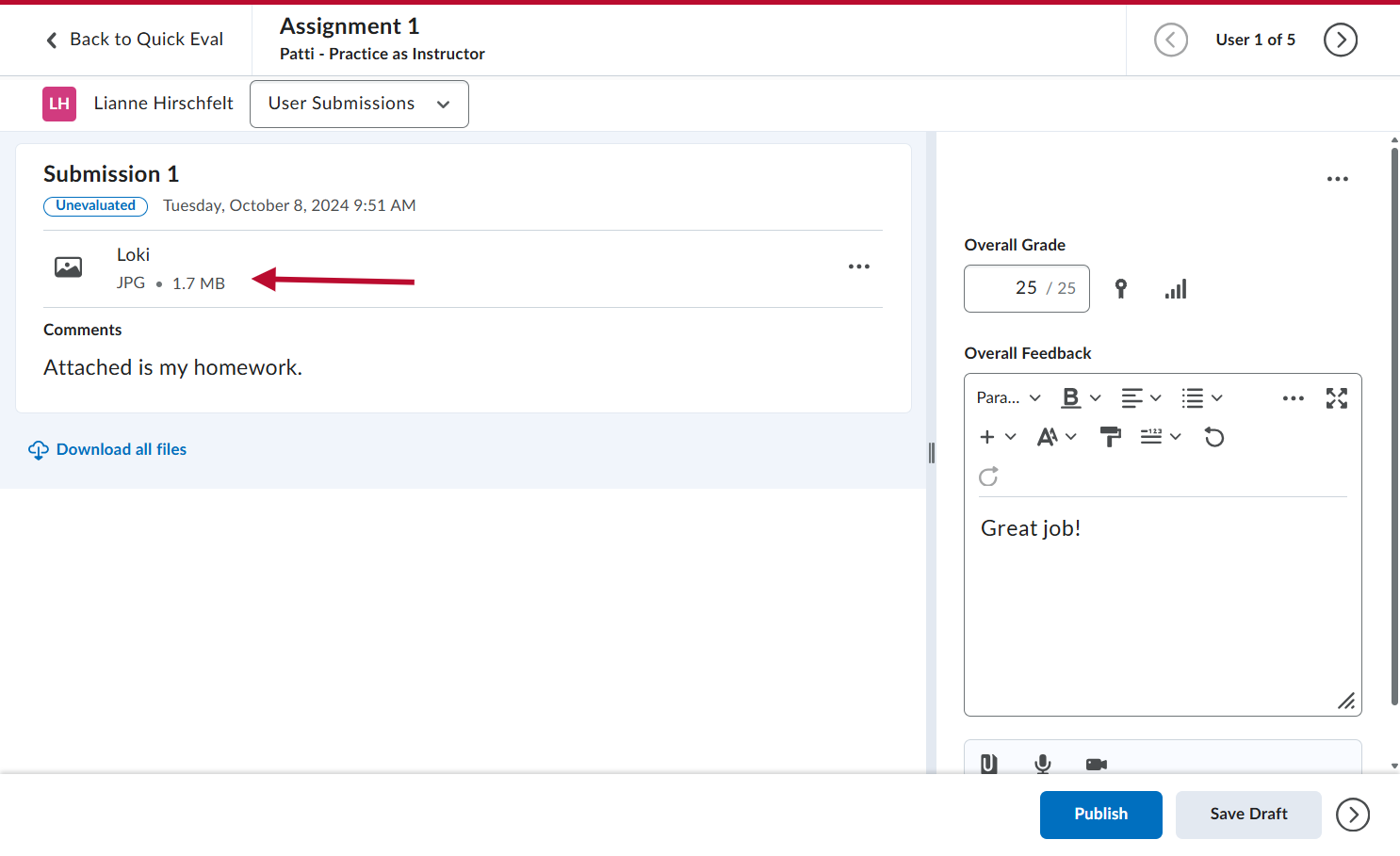
Task: Open bullet list dropdown
Action: pos(1202,398)
